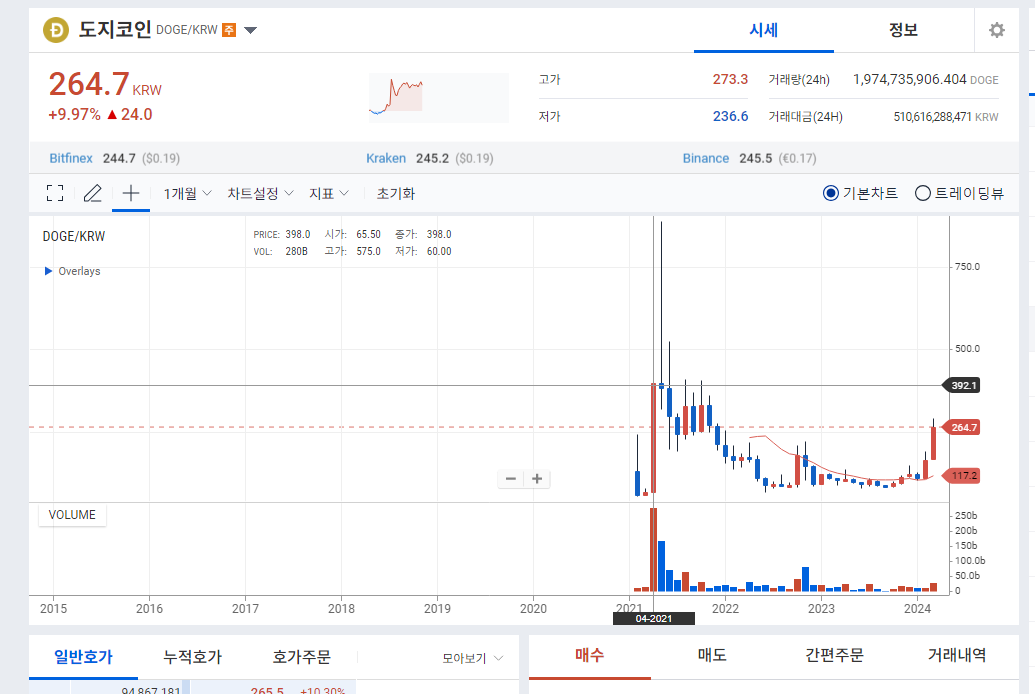Click the mini price sparkline thumbnail
The width and height of the screenshot is (1035, 694).
pos(438,98)
